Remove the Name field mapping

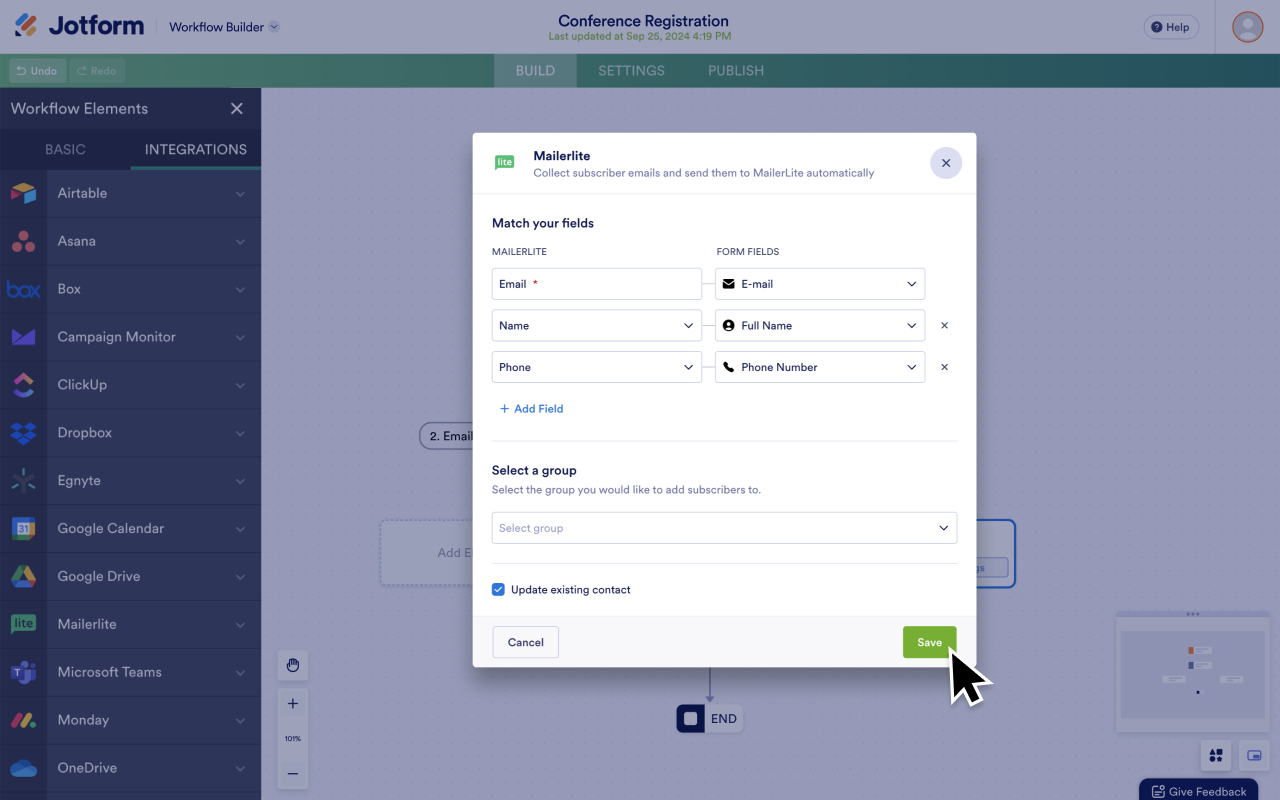(944, 326)
